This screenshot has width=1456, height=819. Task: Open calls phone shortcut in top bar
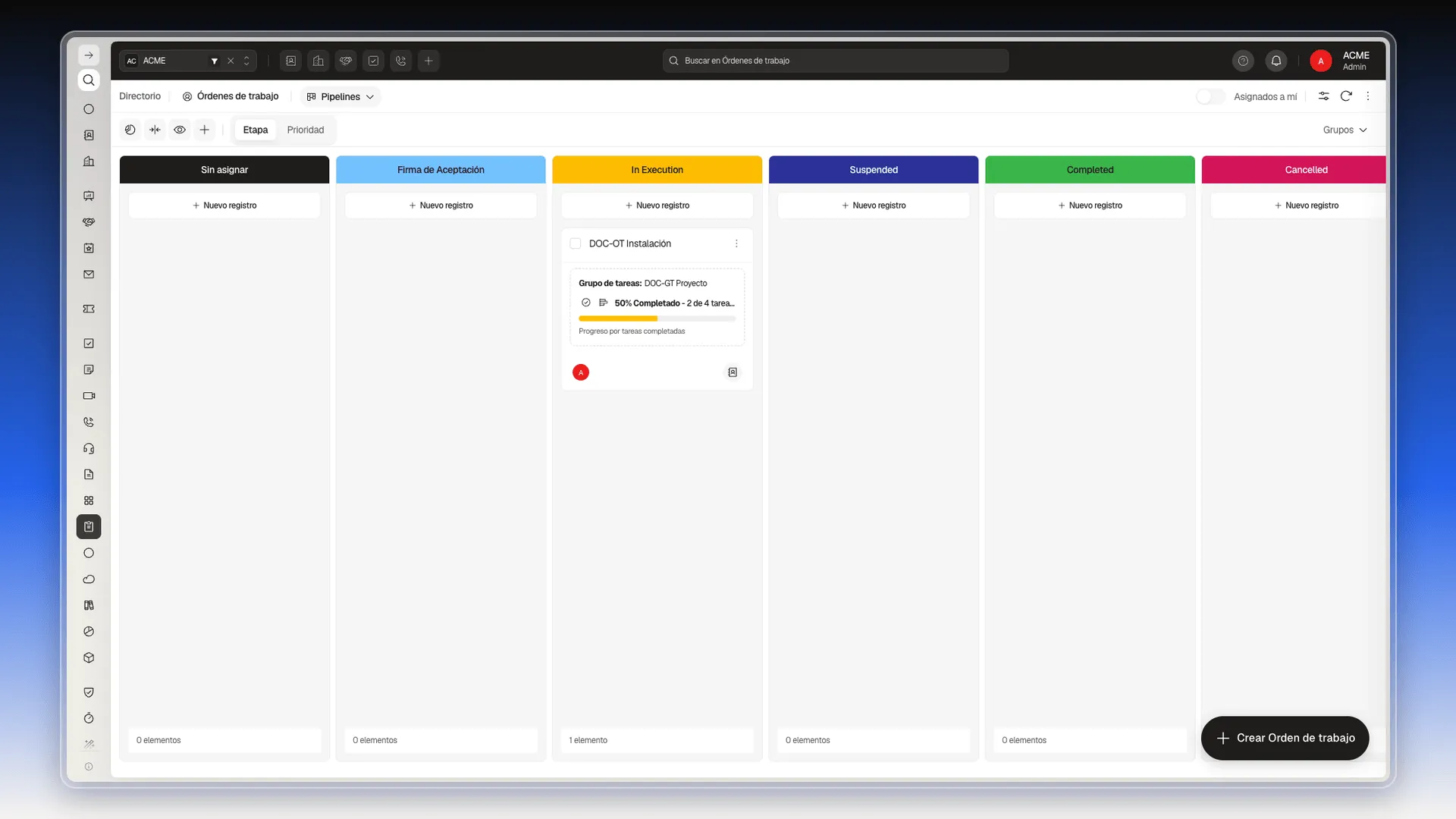[x=401, y=61]
